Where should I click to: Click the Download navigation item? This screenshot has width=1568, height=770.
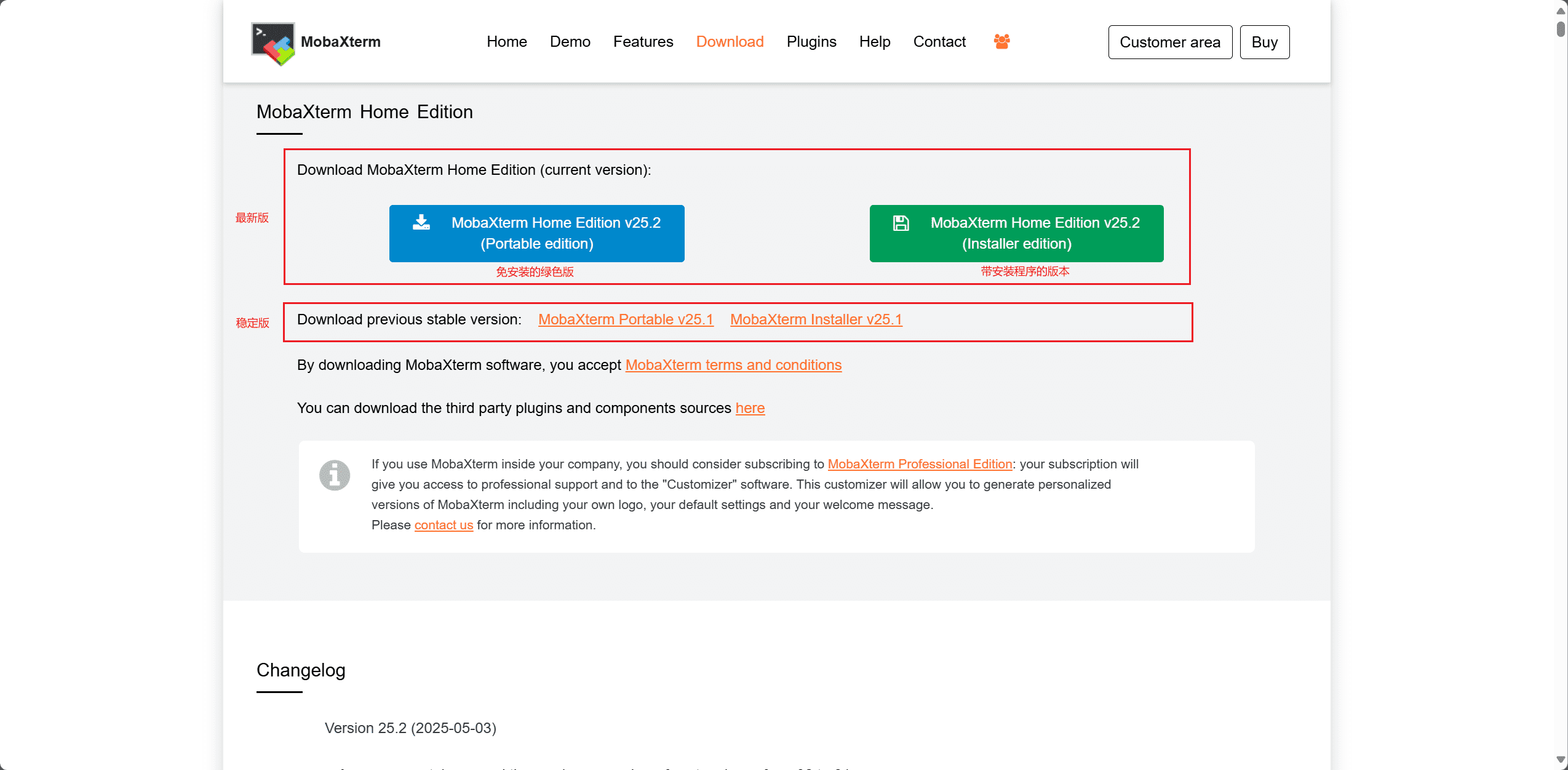(730, 42)
